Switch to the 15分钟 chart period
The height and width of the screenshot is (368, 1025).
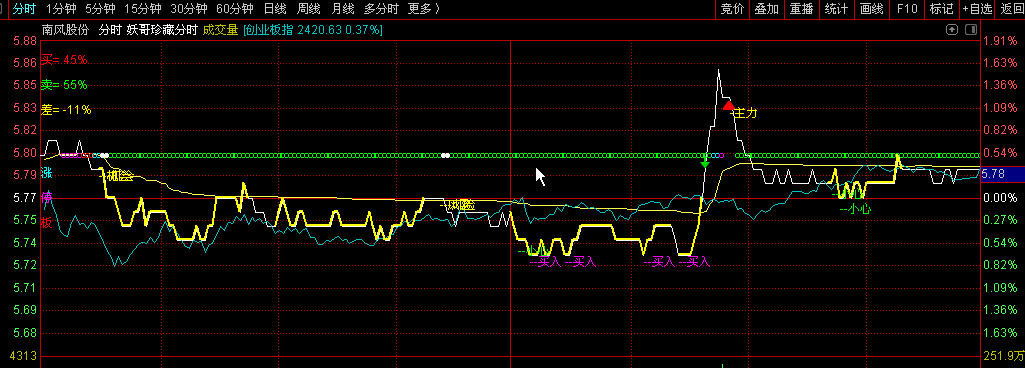pos(143,8)
